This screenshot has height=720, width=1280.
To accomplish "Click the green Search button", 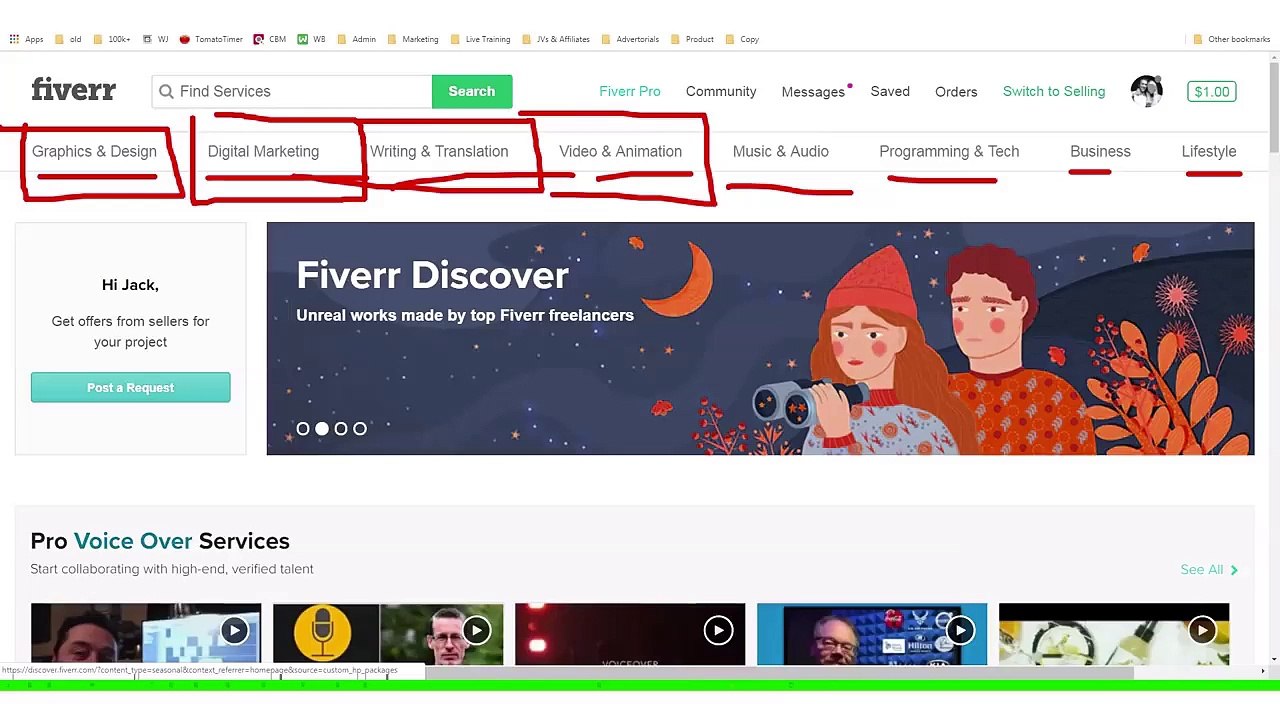I will coord(472,91).
